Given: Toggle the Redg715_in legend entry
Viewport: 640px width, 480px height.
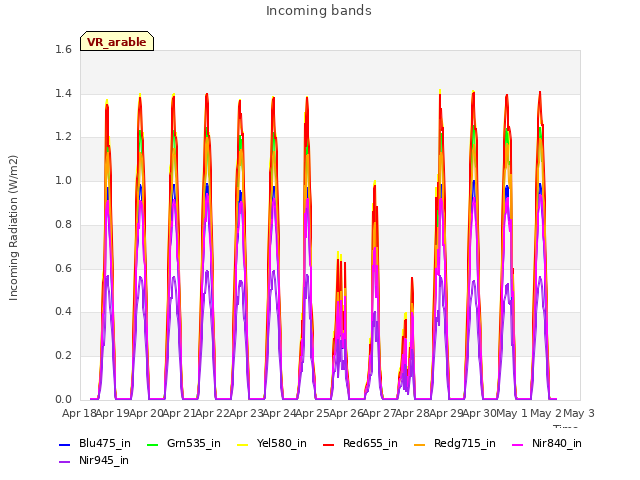Looking at the screenshot, I should pyautogui.click(x=455, y=444).
